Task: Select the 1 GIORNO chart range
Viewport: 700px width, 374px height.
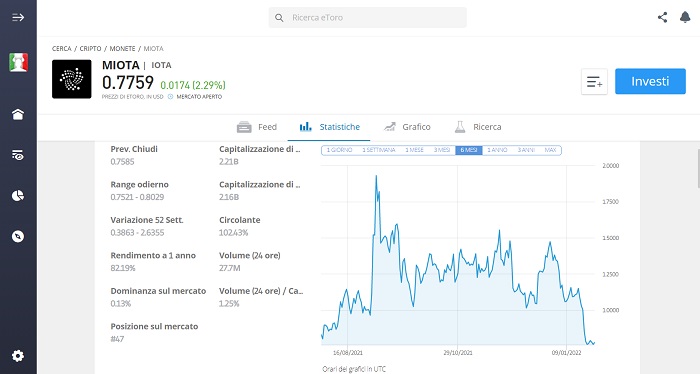Action: point(339,150)
